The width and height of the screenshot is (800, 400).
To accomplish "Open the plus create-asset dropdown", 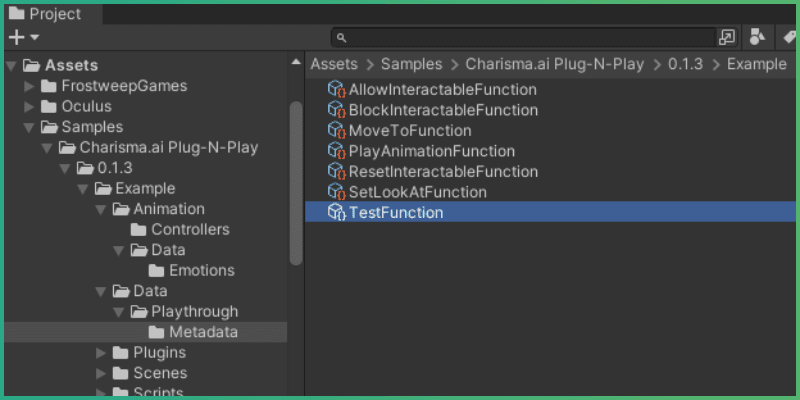I will pos(24,37).
